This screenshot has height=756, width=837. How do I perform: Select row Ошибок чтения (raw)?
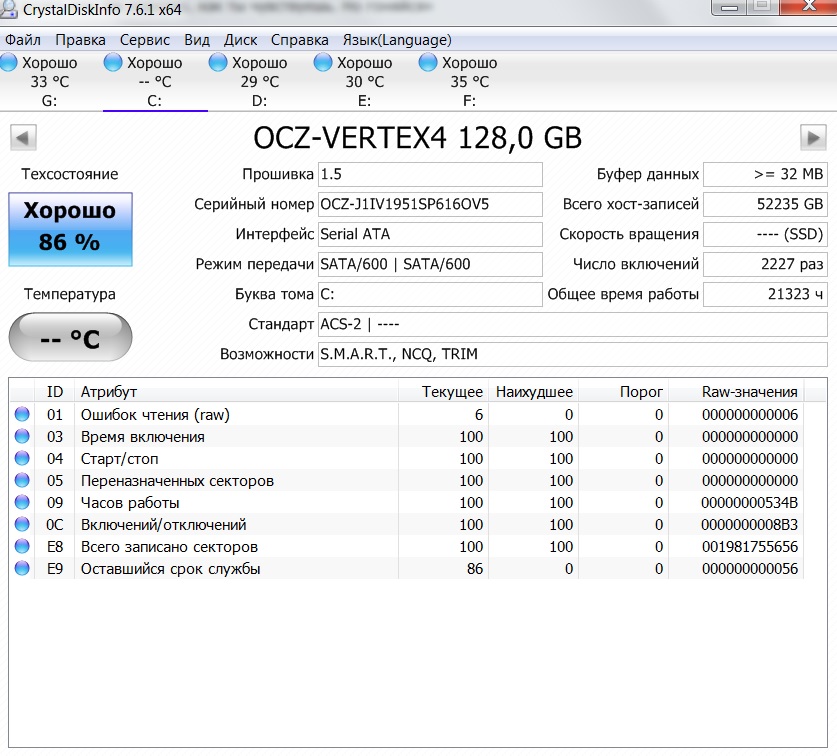point(407,414)
